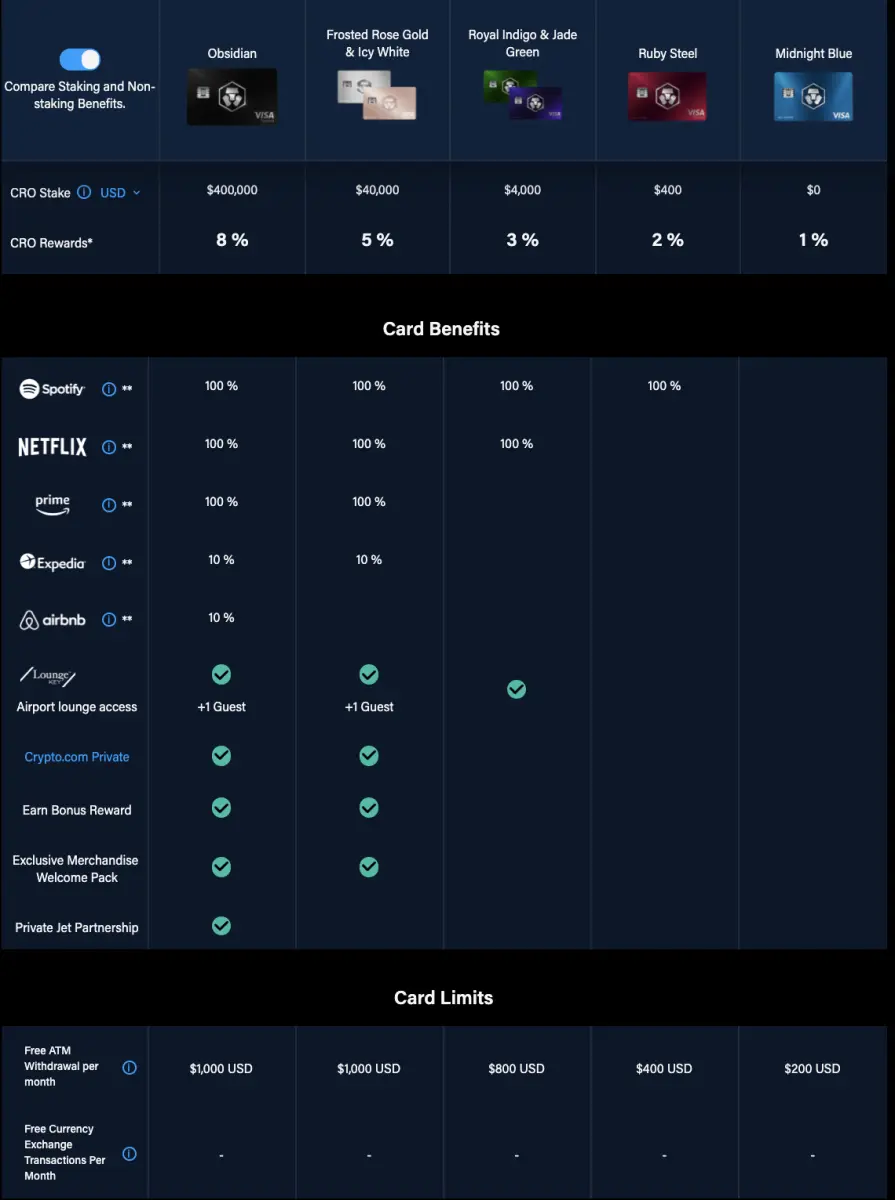This screenshot has height=1200, width=895.
Task: Click the CRO Stake info icon
Action: click(x=84, y=192)
